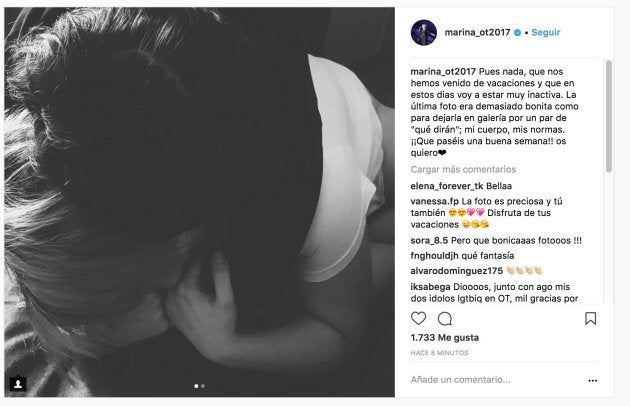Open the three-dots more options menu
This screenshot has height=406, width=630.
[x=593, y=380]
